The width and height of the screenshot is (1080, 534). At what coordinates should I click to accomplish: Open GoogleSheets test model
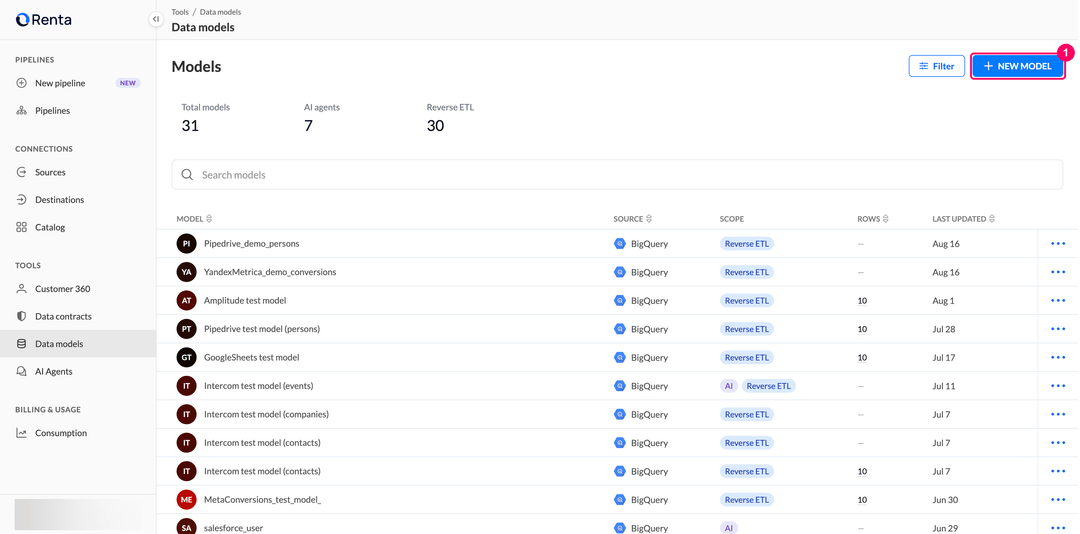pos(251,358)
